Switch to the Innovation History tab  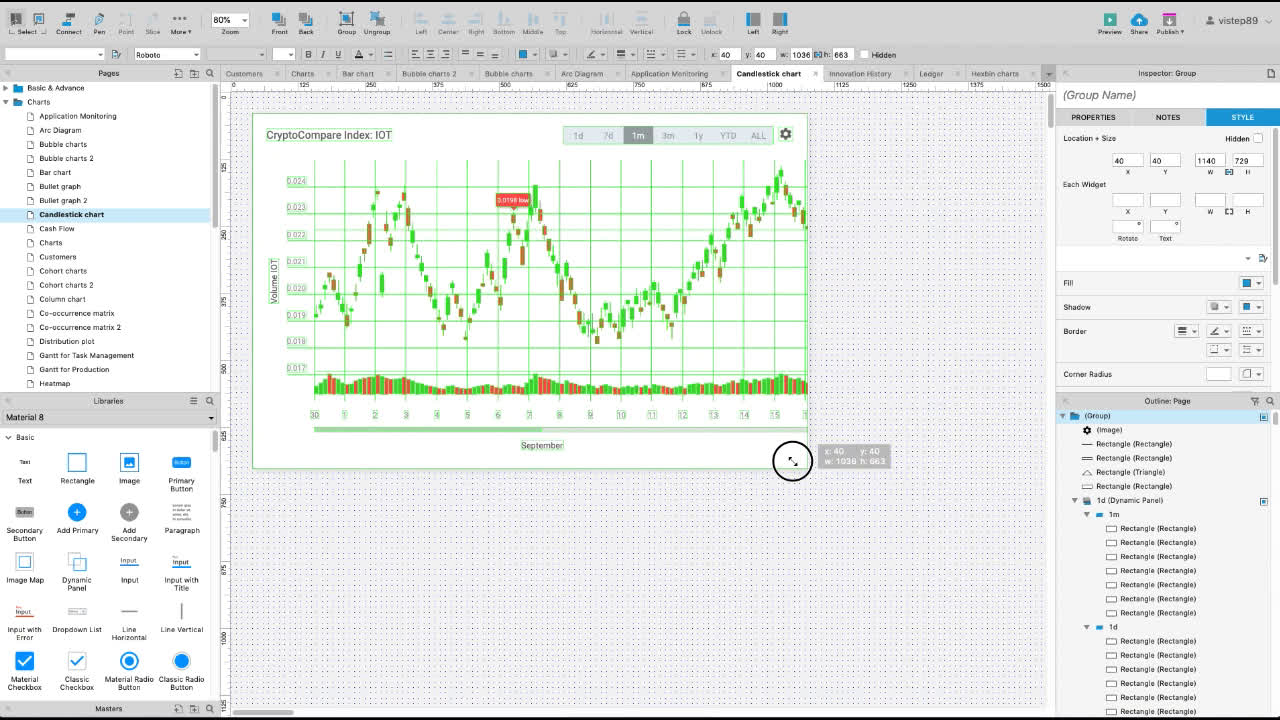pyautogui.click(x=860, y=73)
